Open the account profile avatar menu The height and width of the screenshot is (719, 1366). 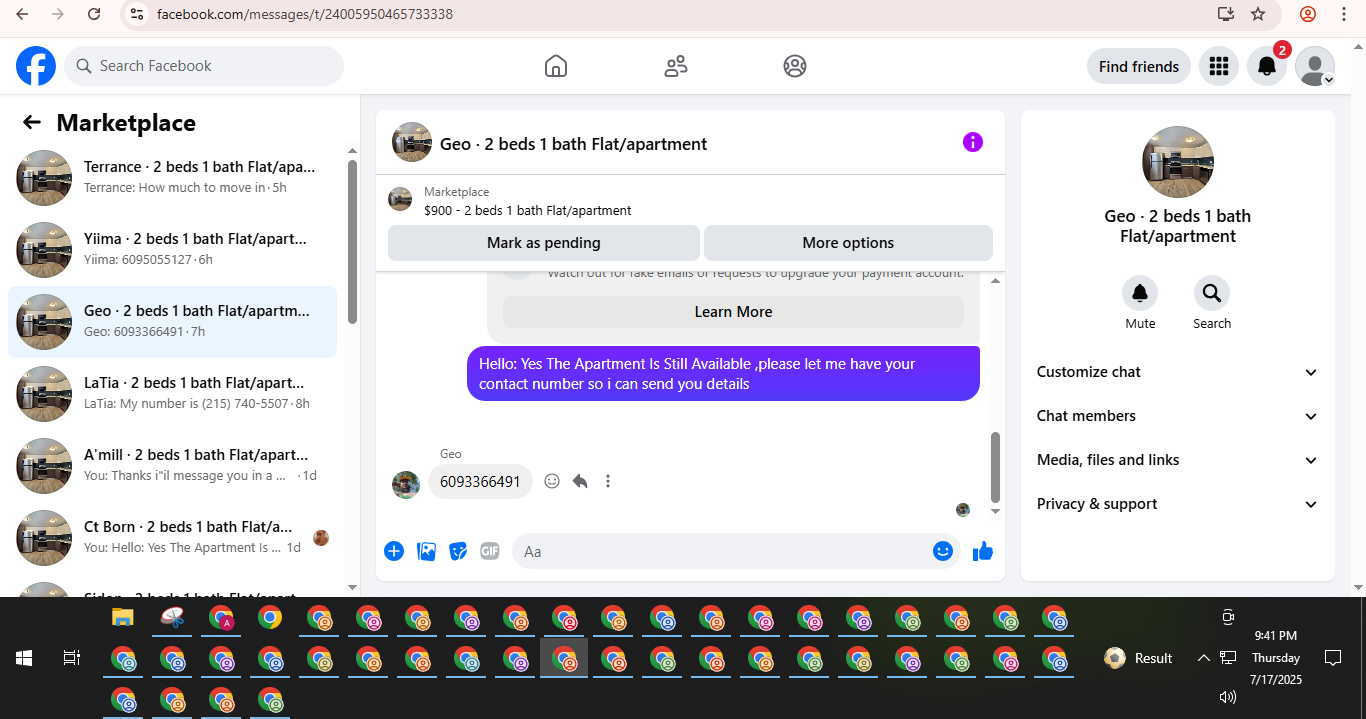pyautogui.click(x=1315, y=66)
